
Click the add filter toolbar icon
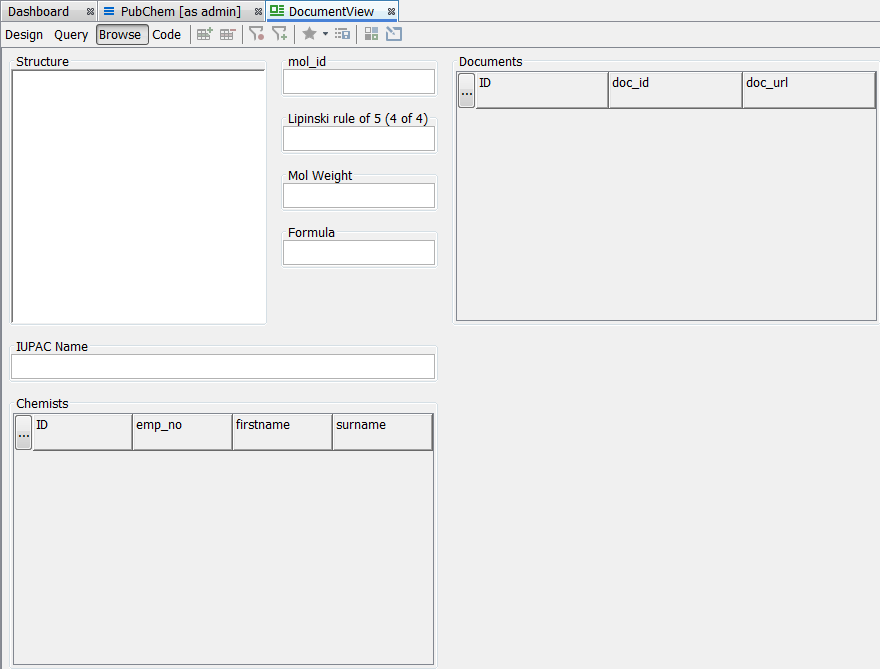coord(281,33)
